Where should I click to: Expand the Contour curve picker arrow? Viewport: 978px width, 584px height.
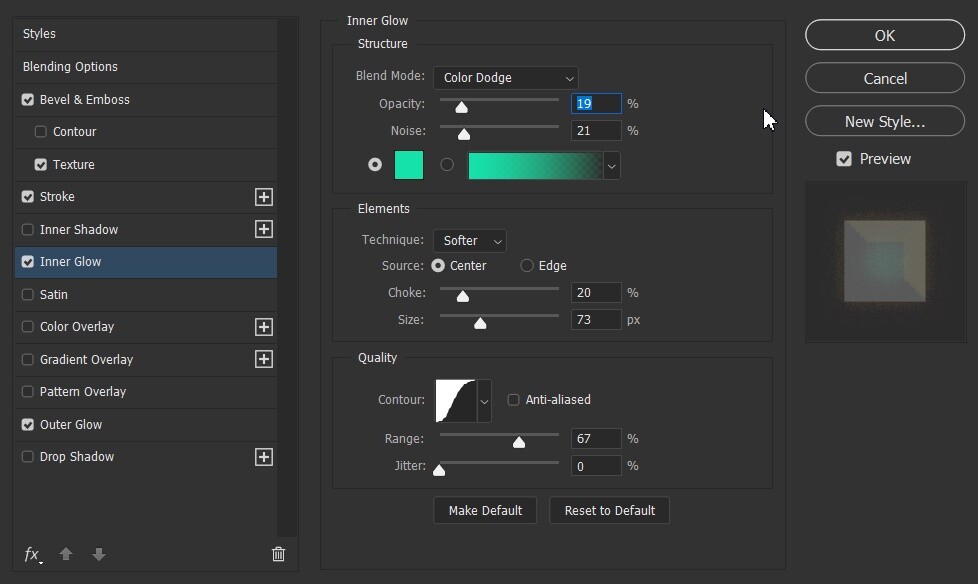(484, 401)
